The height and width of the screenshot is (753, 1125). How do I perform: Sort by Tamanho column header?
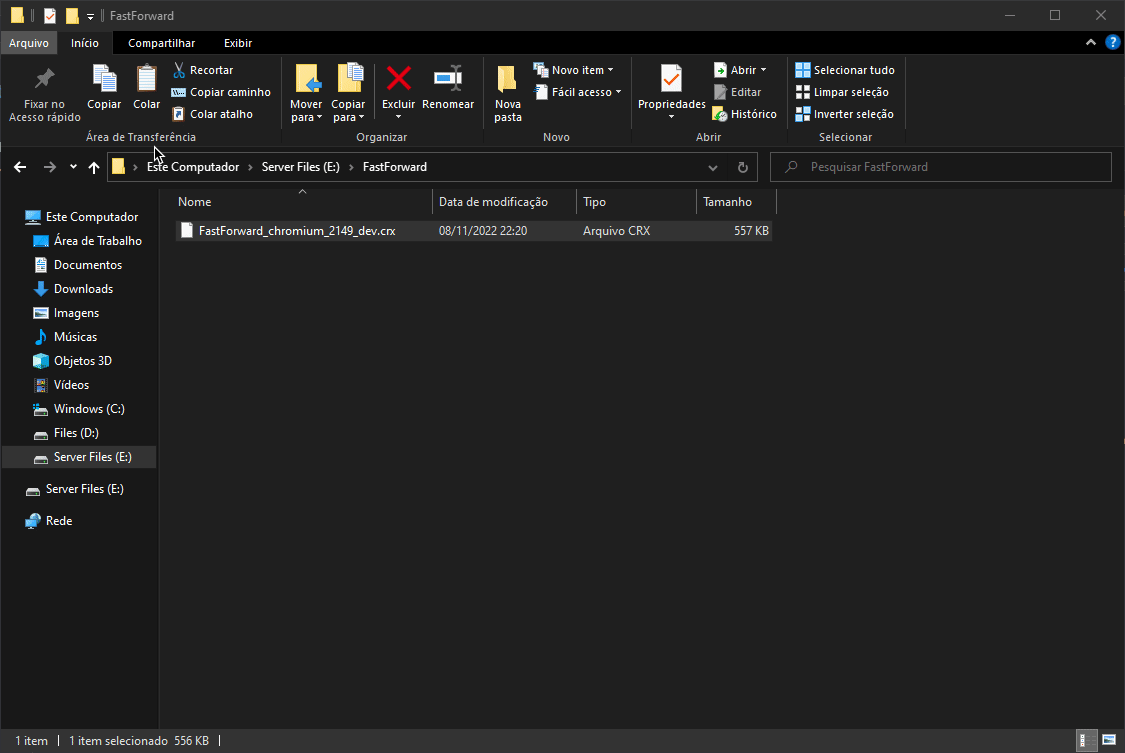click(736, 202)
